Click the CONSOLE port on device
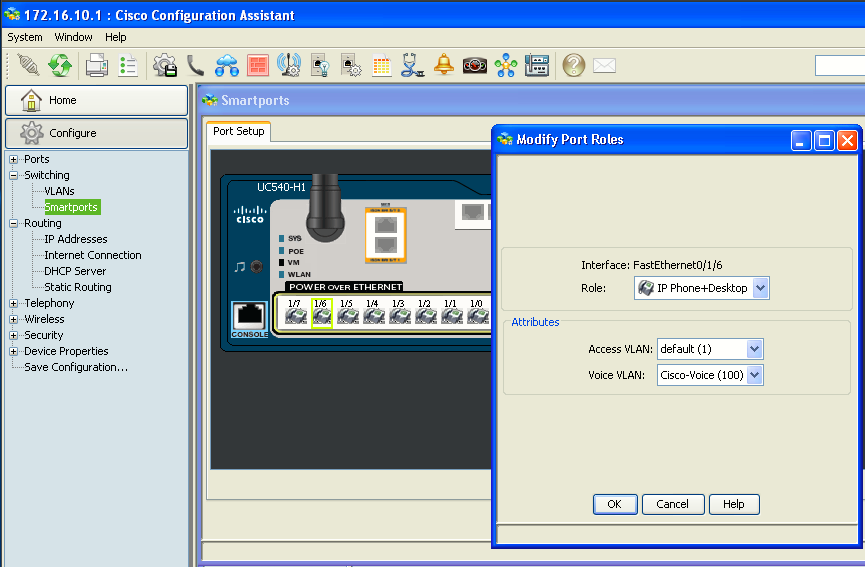865x567 pixels. pyautogui.click(x=249, y=319)
